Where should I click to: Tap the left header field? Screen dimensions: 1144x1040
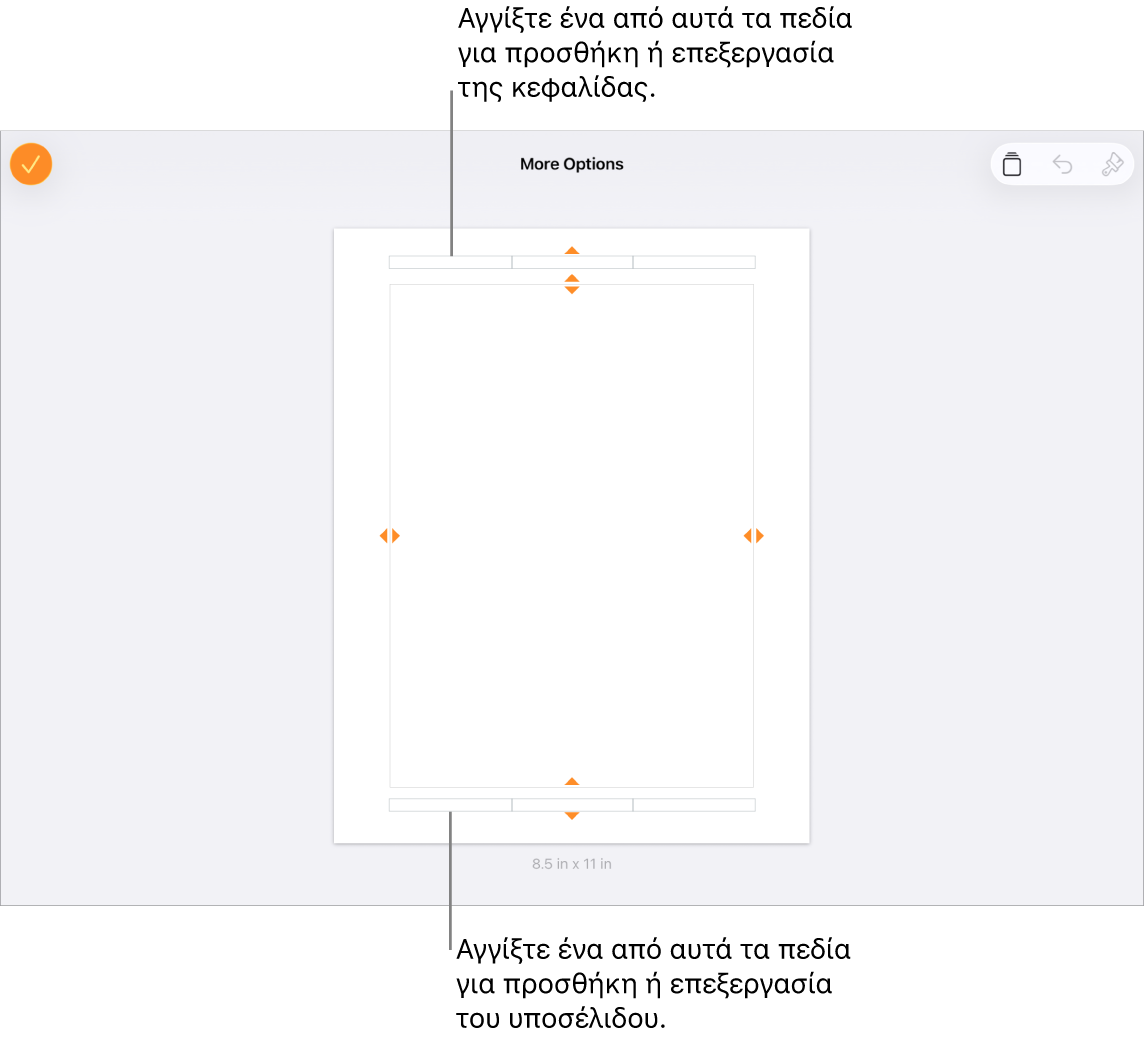click(x=450, y=262)
